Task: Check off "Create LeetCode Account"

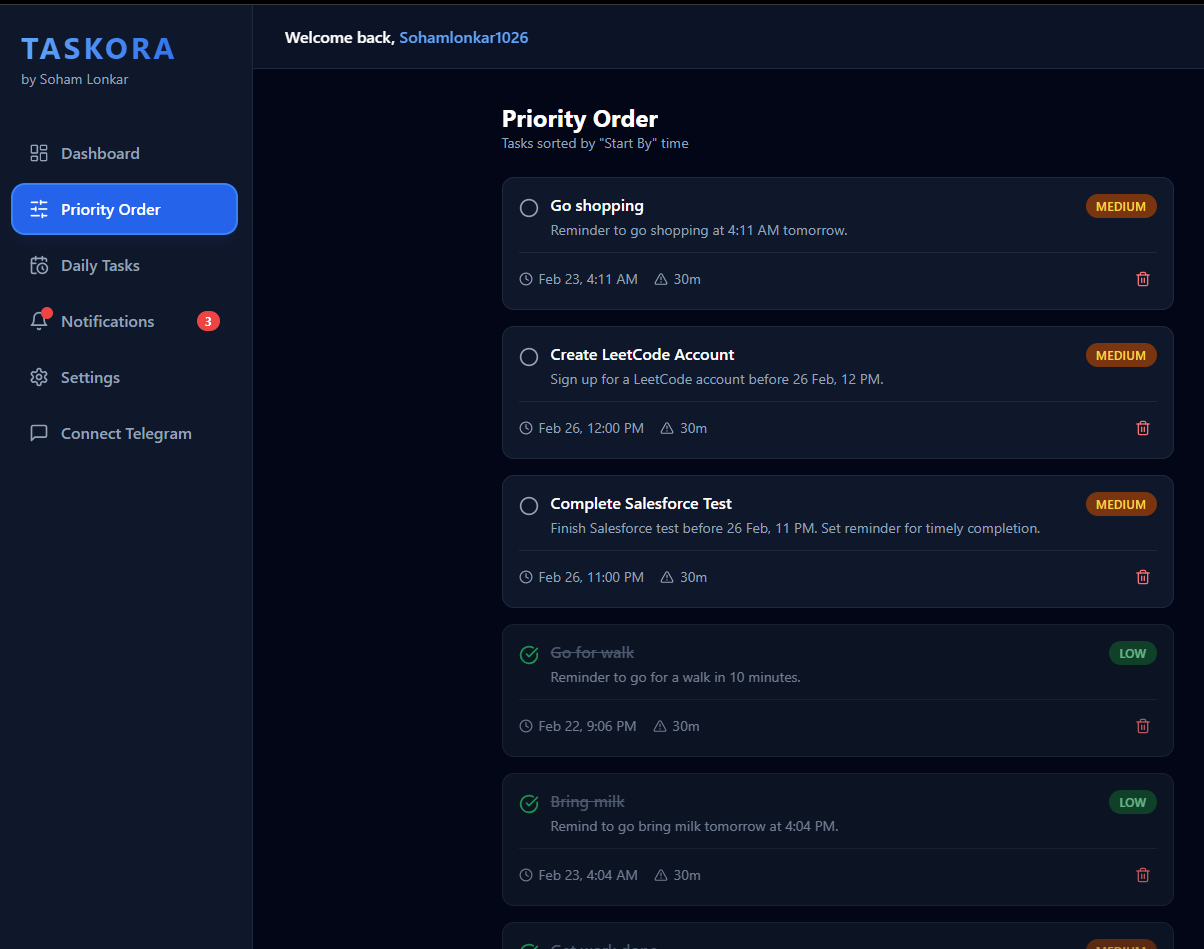Action: pos(529,357)
